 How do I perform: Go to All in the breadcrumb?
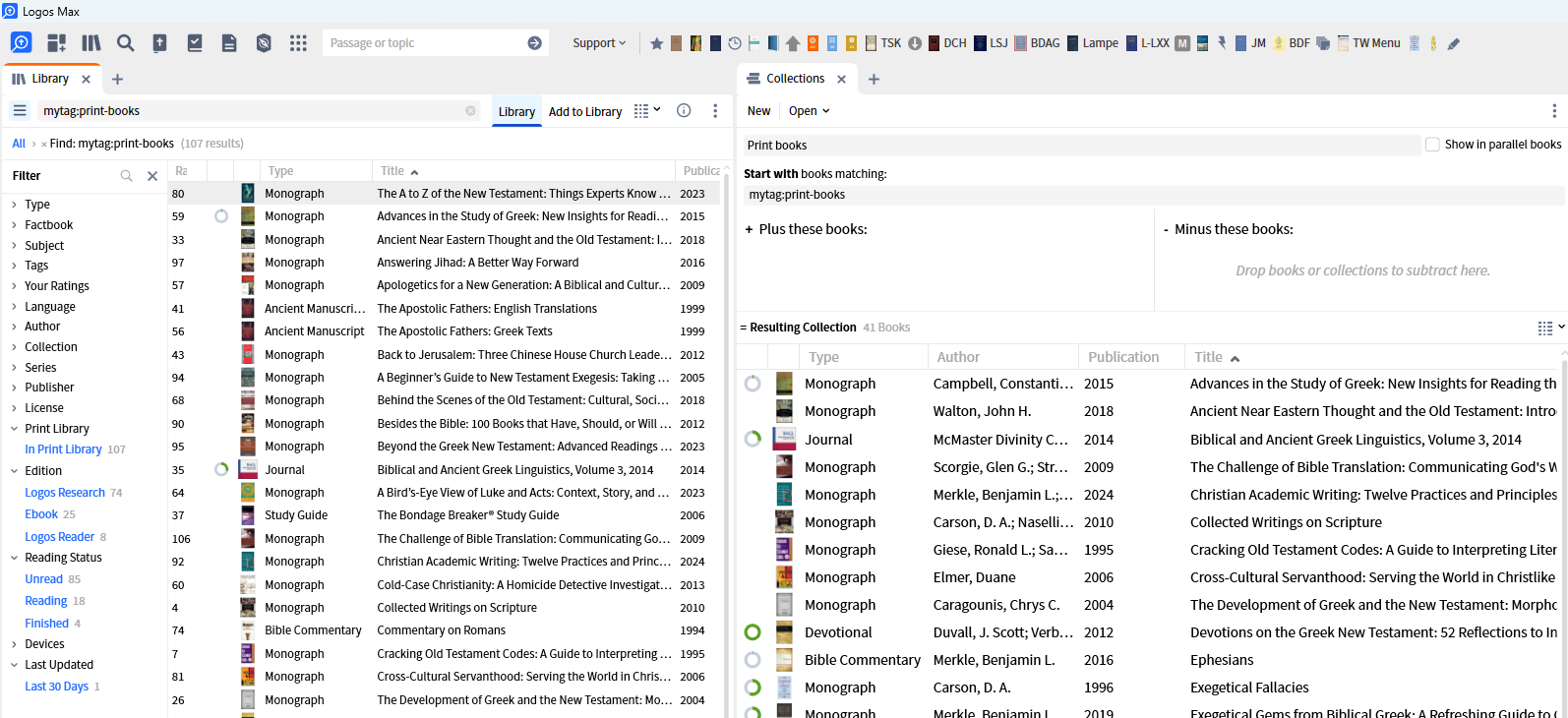point(19,144)
